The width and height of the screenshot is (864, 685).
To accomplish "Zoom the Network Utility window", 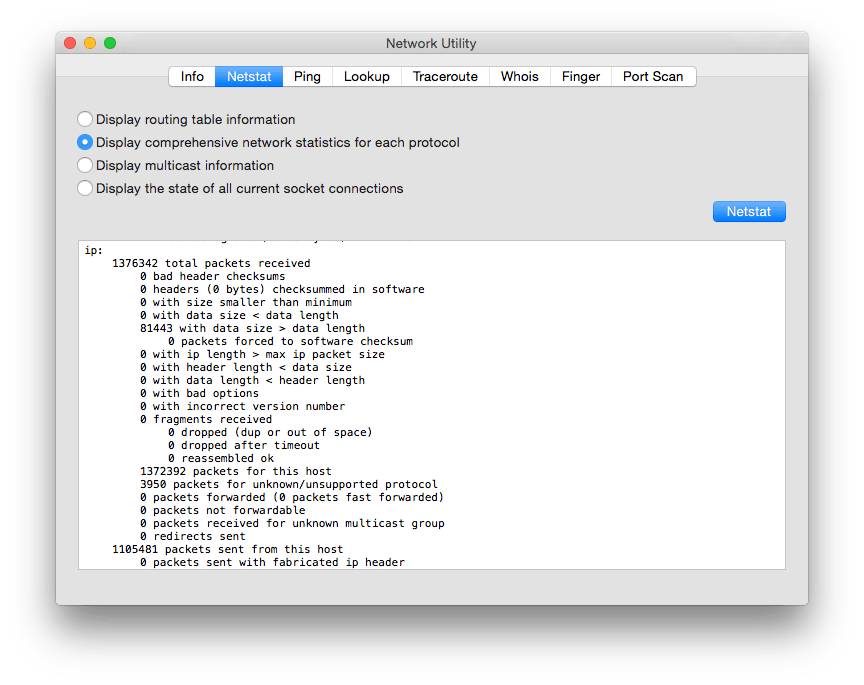I will click(x=109, y=43).
